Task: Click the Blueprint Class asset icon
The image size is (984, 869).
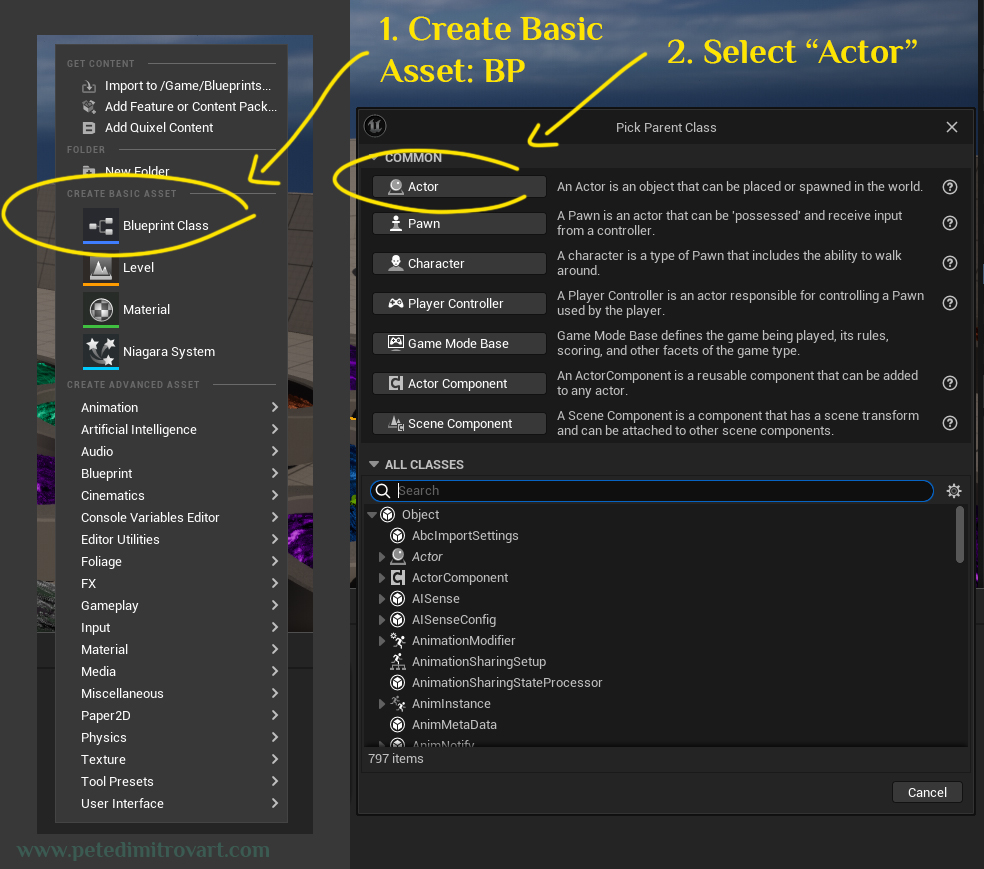Action: (x=101, y=225)
